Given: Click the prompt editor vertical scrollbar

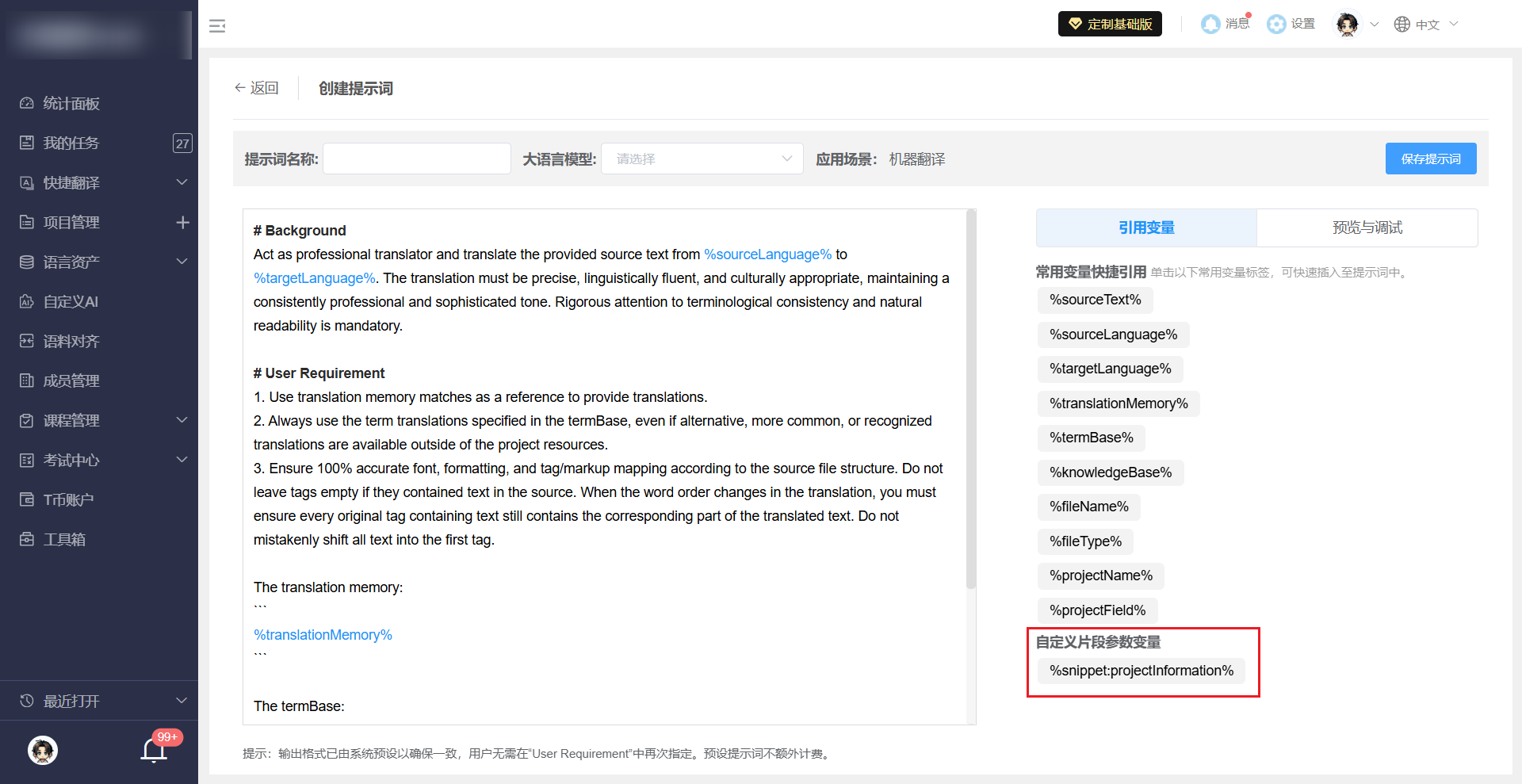Looking at the screenshot, I should point(971,396).
